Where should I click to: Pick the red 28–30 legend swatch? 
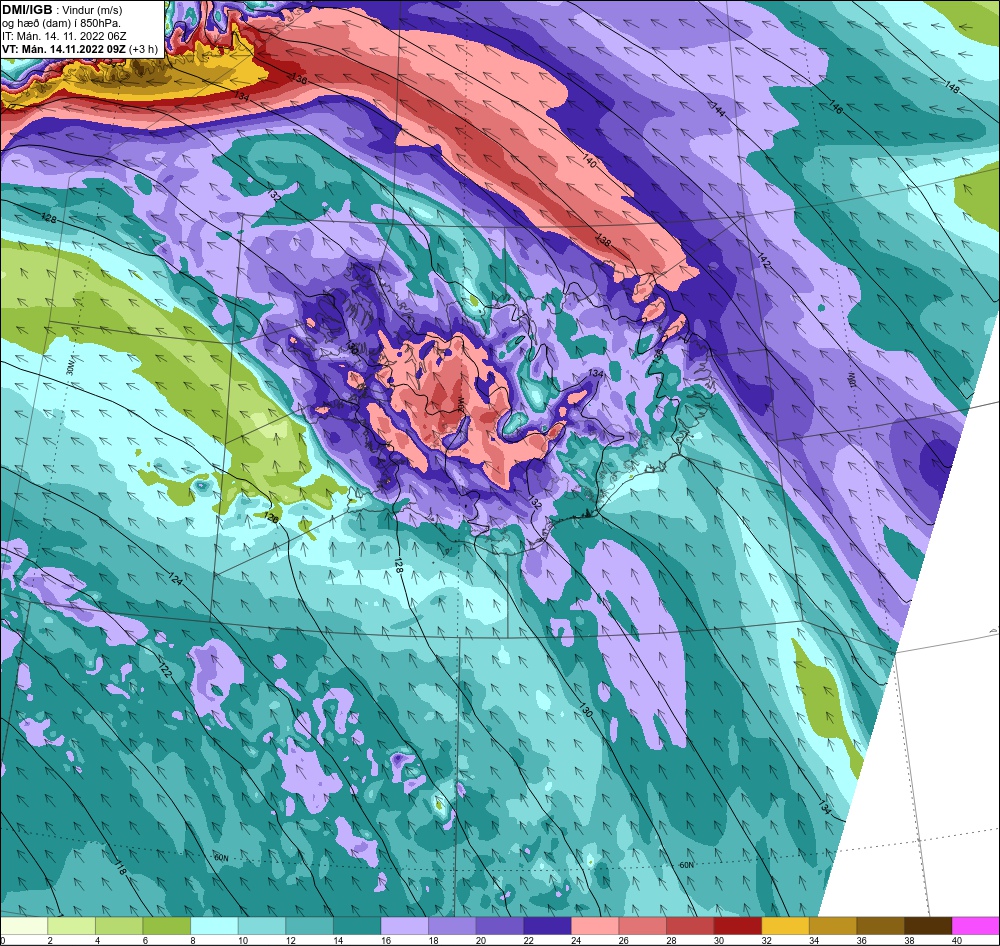tap(690, 926)
